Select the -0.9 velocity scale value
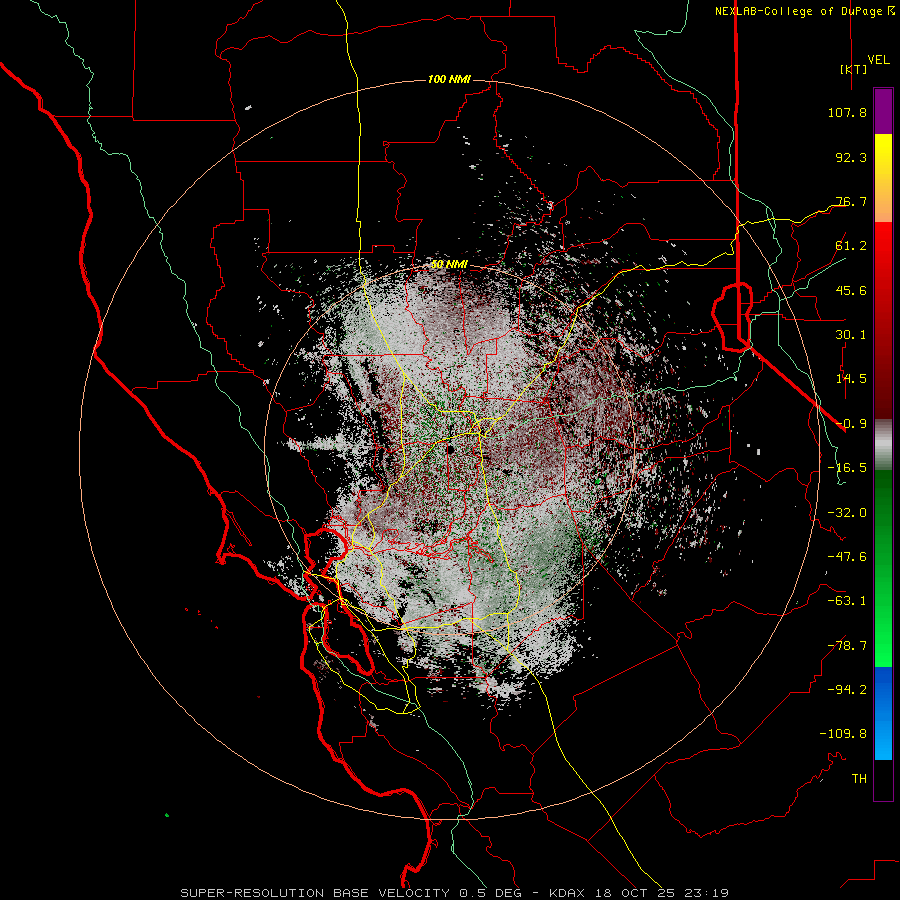 [x=851, y=424]
